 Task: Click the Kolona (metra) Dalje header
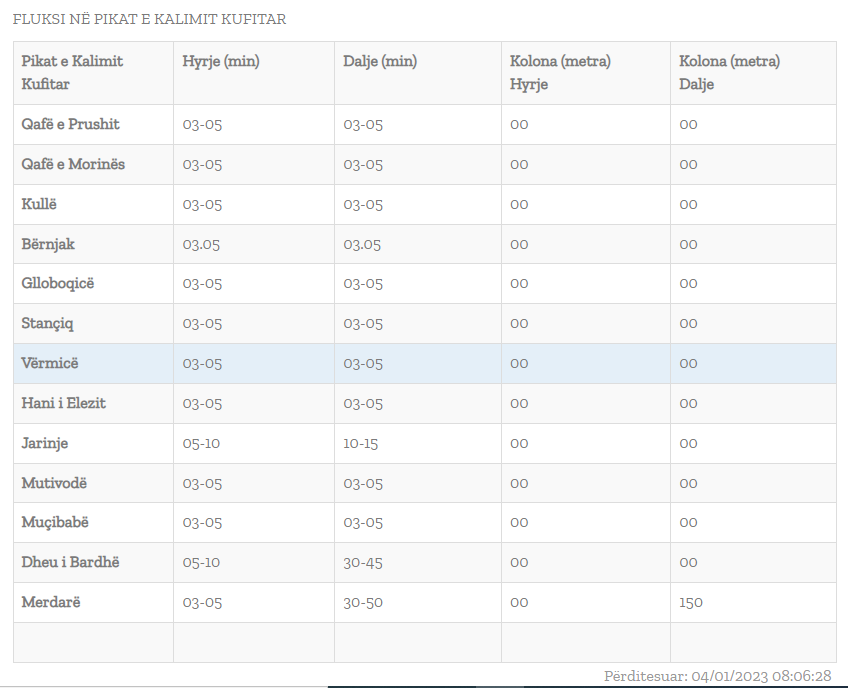coord(729,72)
